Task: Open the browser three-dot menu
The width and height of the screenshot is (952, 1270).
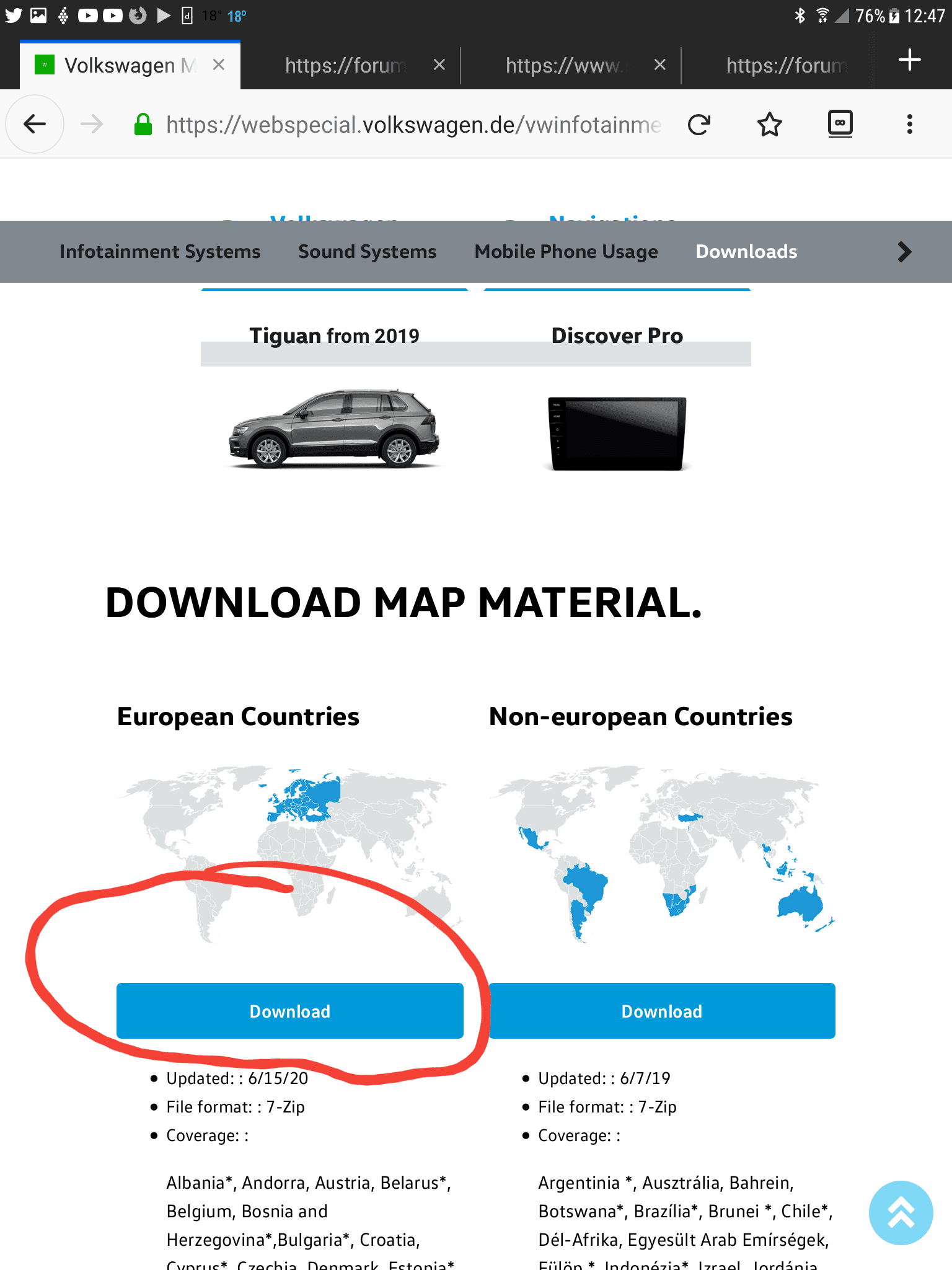Action: [909, 124]
